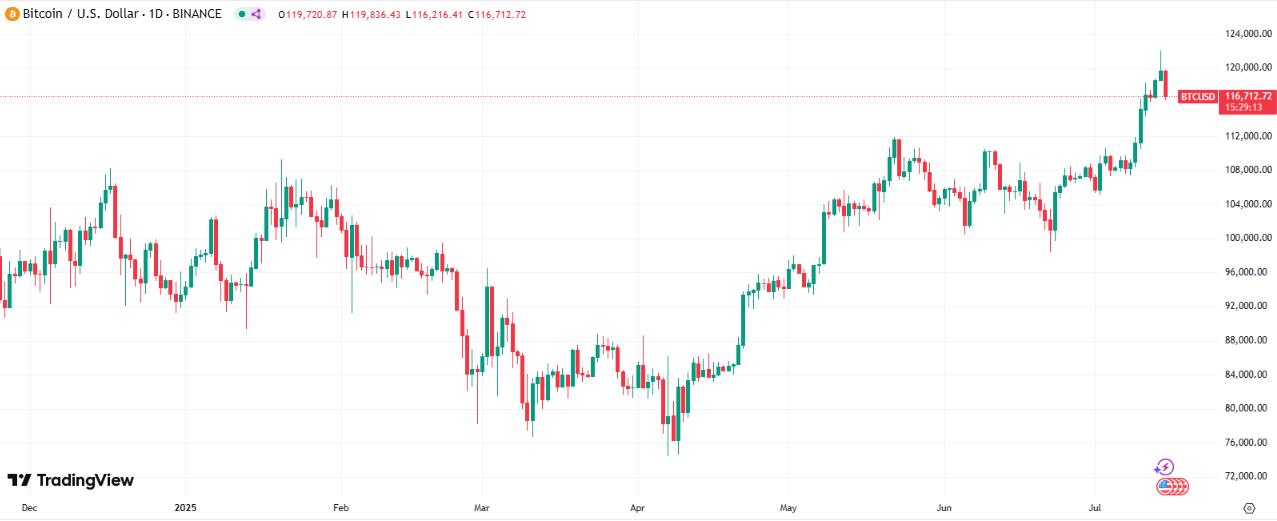The width and height of the screenshot is (1277, 521).
Task: Click the green market status dot
Action: point(242,14)
